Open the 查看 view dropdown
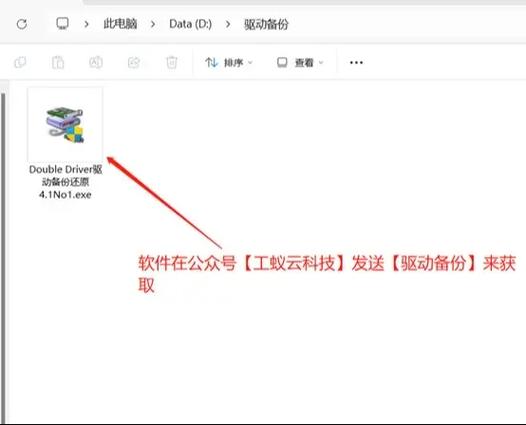This screenshot has width=526, height=425. (300, 62)
